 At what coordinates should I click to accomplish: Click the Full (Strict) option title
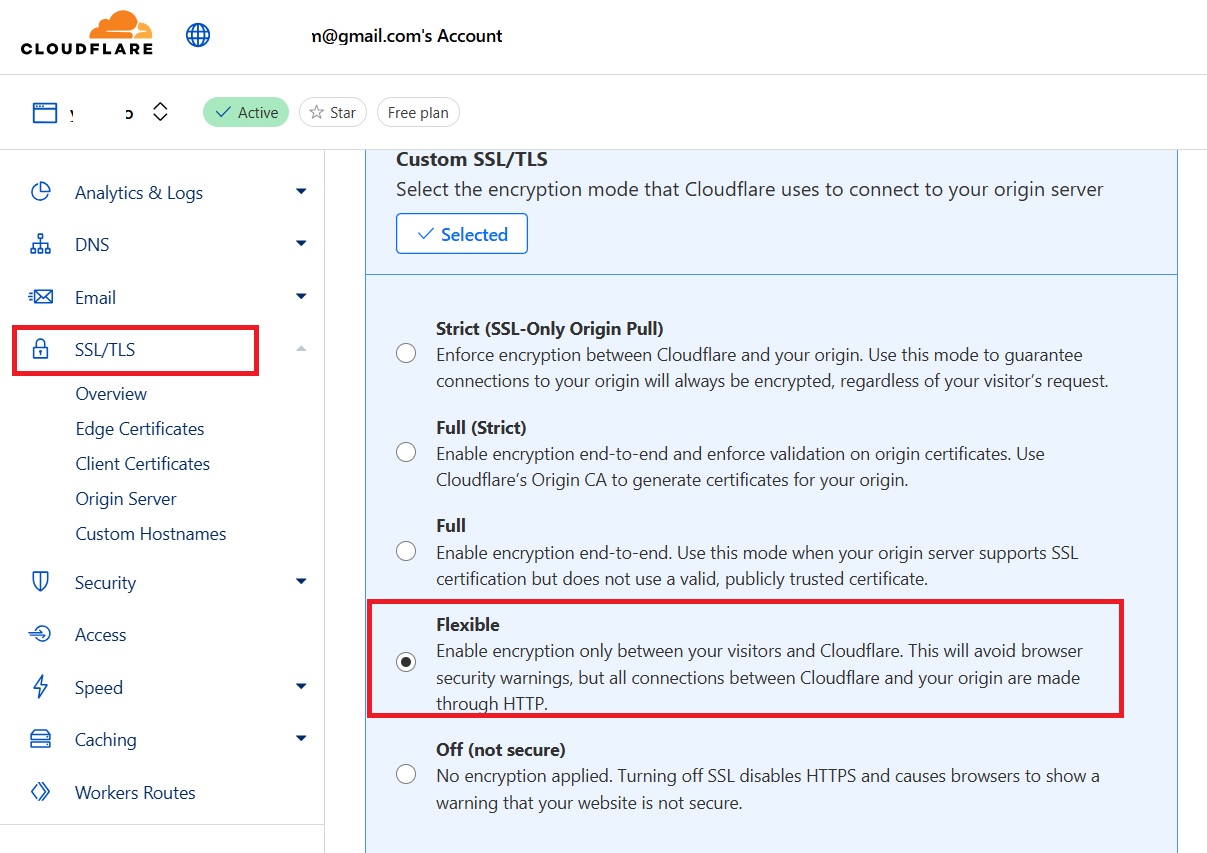(481, 428)
